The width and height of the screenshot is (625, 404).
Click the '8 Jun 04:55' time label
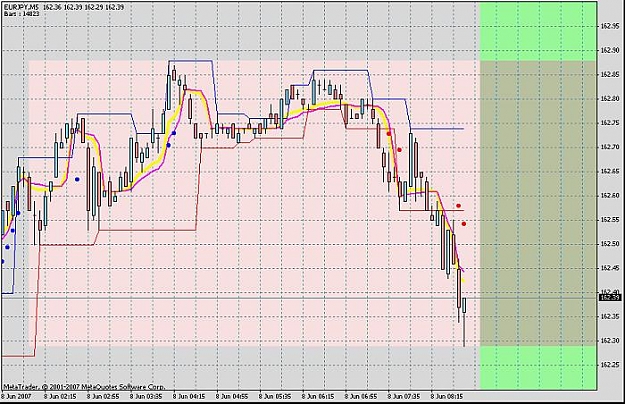coord(232,396)
